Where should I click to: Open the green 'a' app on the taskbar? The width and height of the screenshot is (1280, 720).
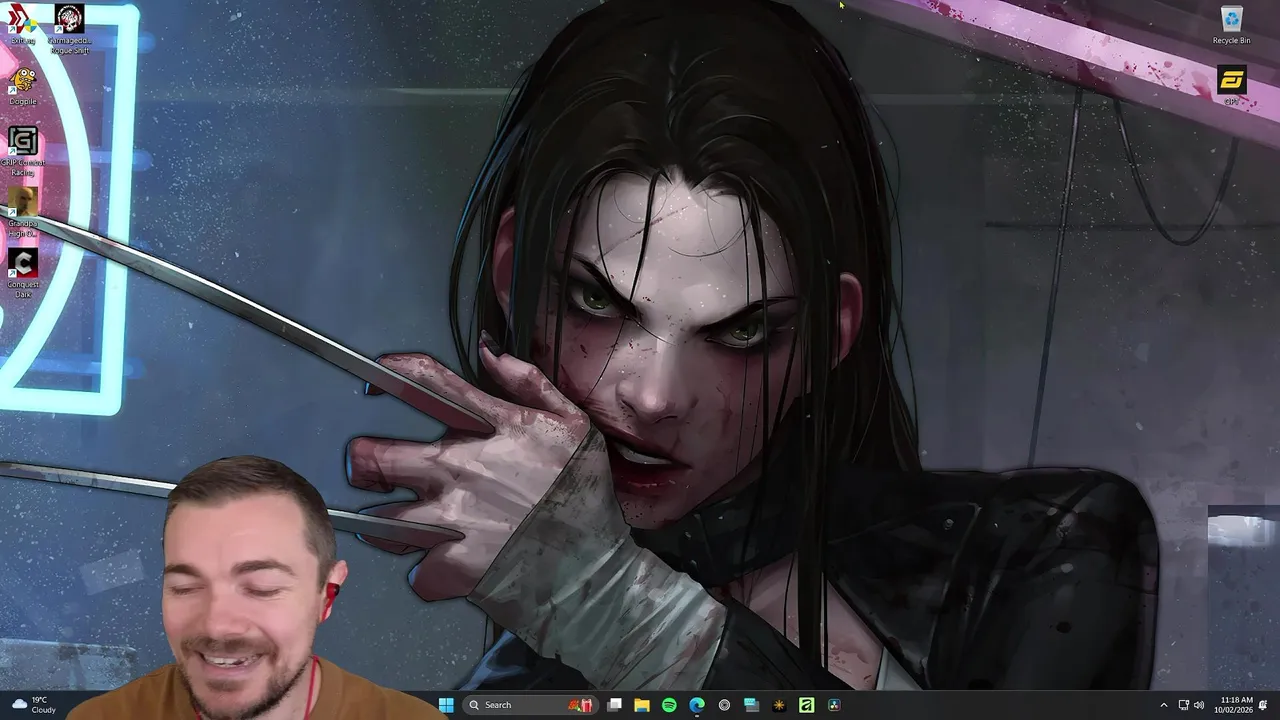pyautogui.click(x=806, y=705)
